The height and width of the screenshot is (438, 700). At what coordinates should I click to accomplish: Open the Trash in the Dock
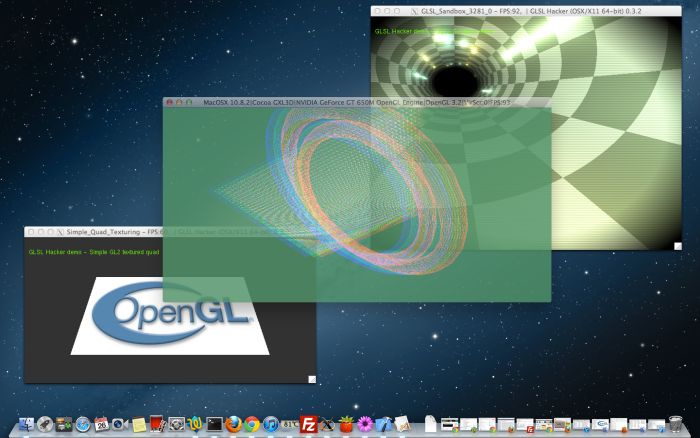tap(675, 424)
